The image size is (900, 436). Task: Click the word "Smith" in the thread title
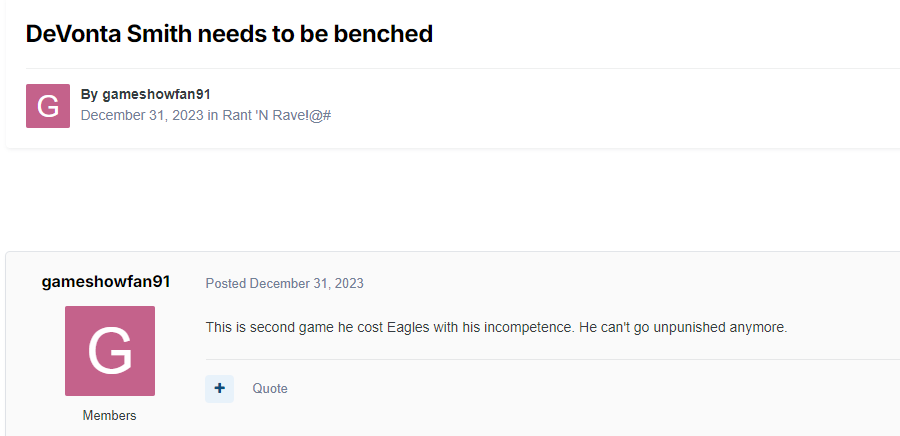click(x=167, y=33)
